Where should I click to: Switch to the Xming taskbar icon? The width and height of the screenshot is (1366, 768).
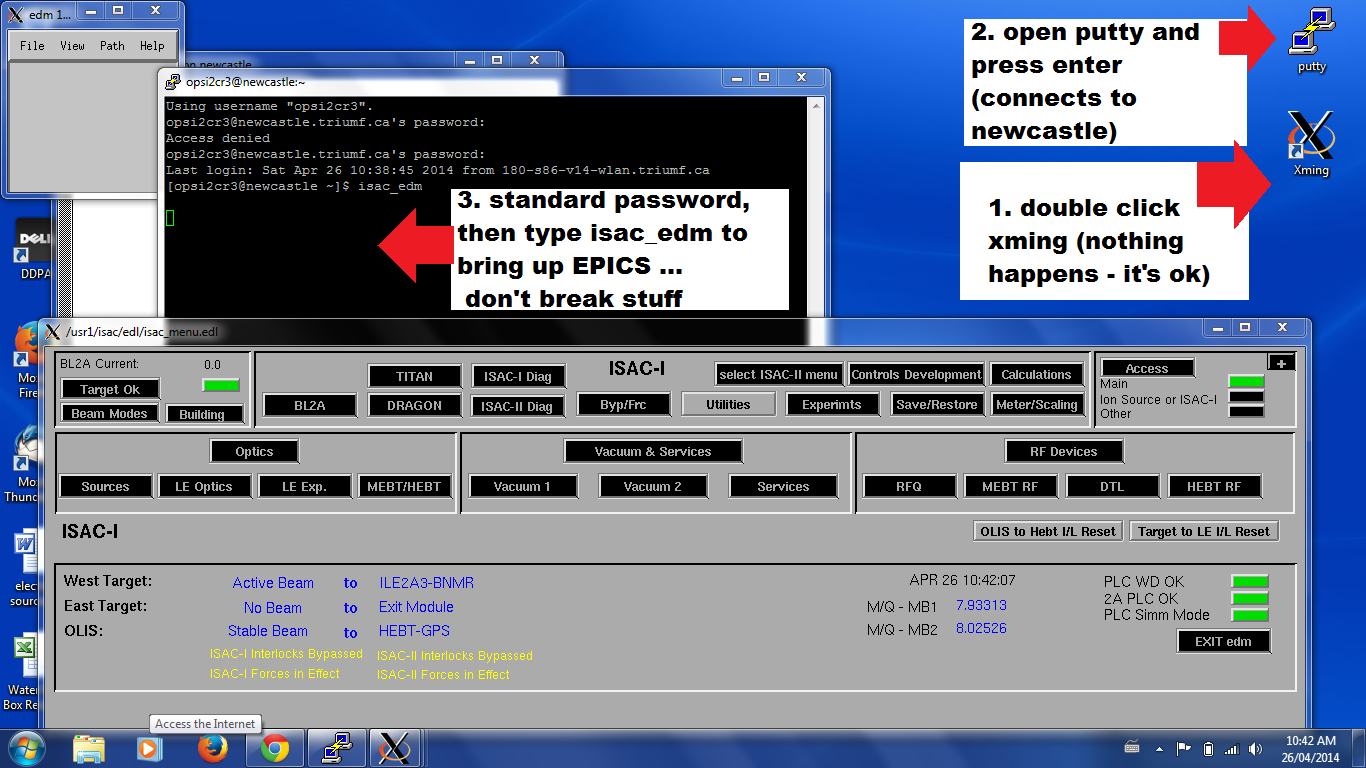tap(395, 748)
